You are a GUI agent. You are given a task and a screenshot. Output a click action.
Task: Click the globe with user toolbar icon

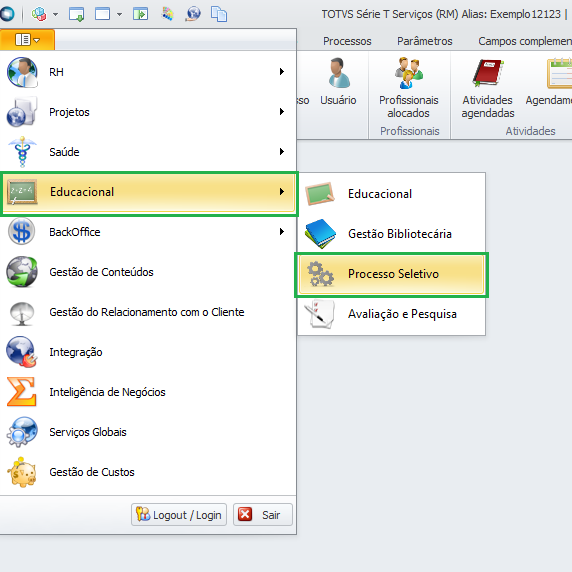193,14
